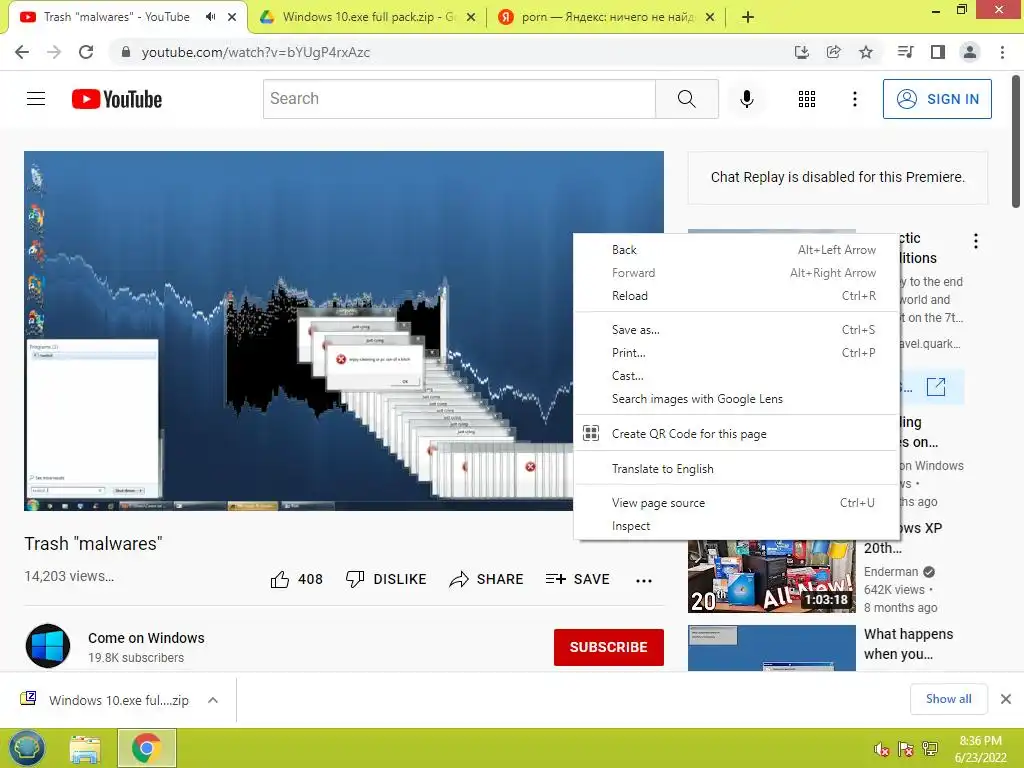The height and width of the screenshot is (768, 1024).
Task: Open the Windows Start orb
Action: coord(27,748)
